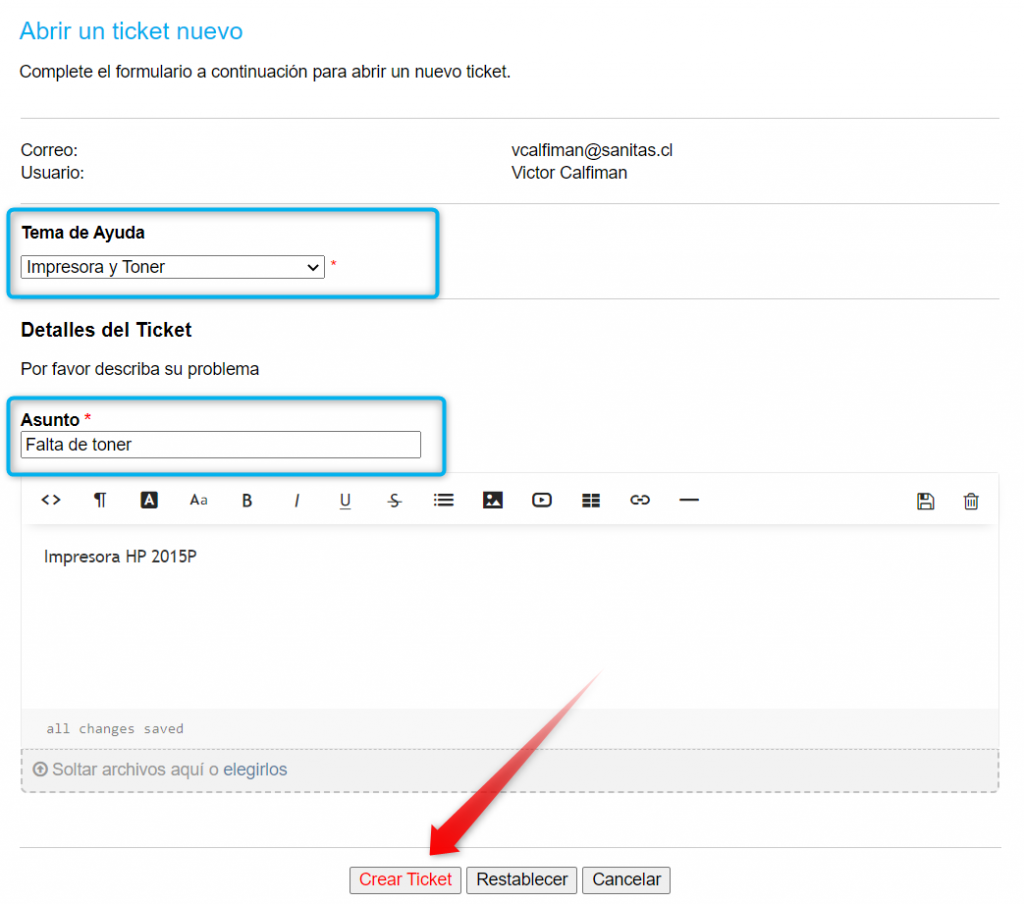This screenshot has width=1024, height=904.
Task: Open font size options
Action: click(198, 500)
